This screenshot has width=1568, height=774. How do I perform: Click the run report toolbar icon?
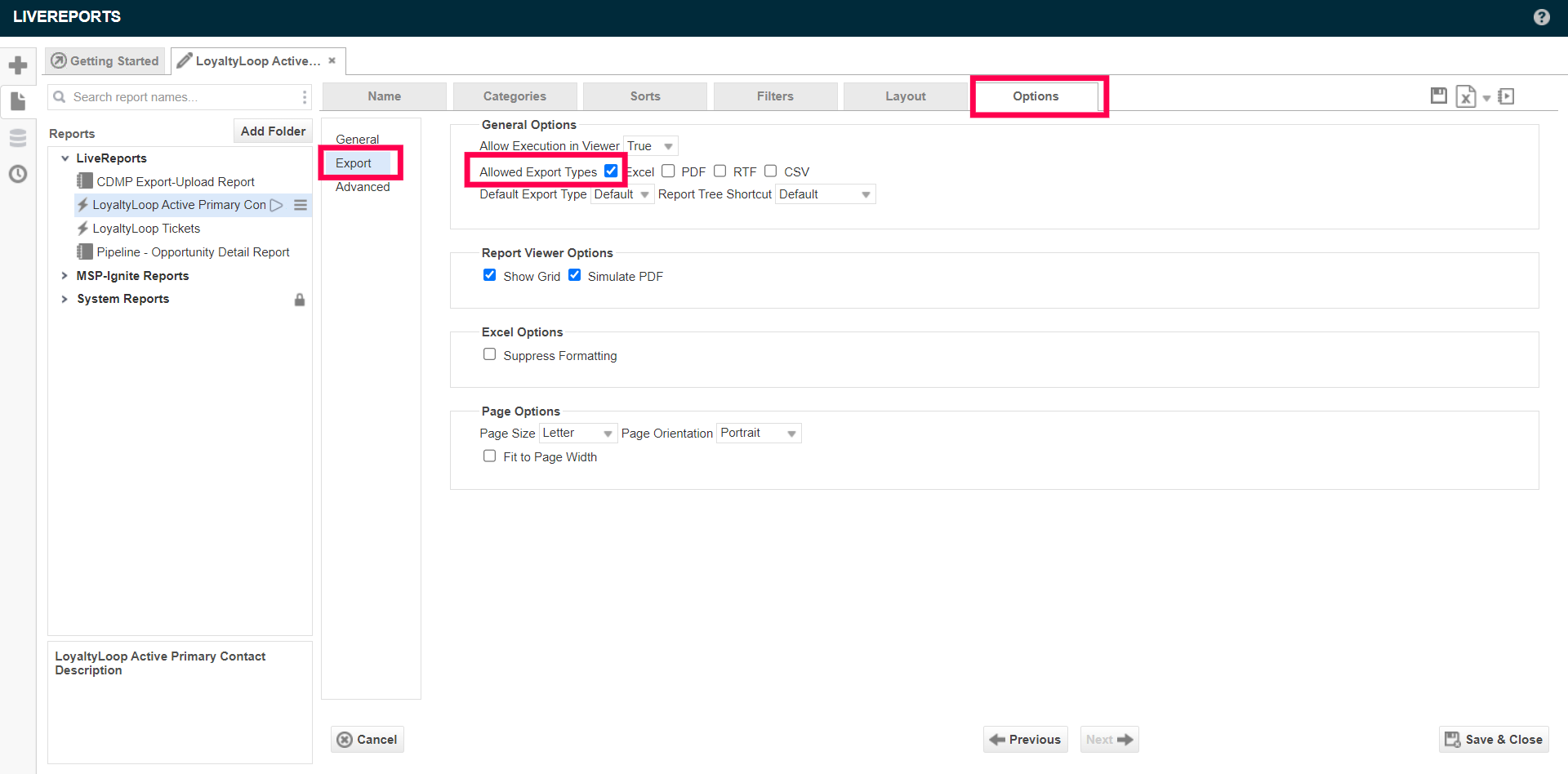coord(1507,96)
